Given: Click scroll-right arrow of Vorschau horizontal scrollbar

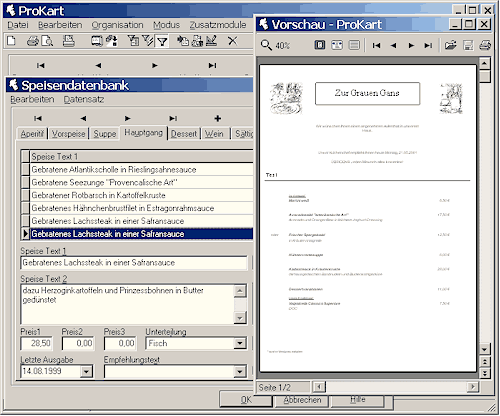Looking at the screenshot, I should pyautogui.click(x=472, y=387).
